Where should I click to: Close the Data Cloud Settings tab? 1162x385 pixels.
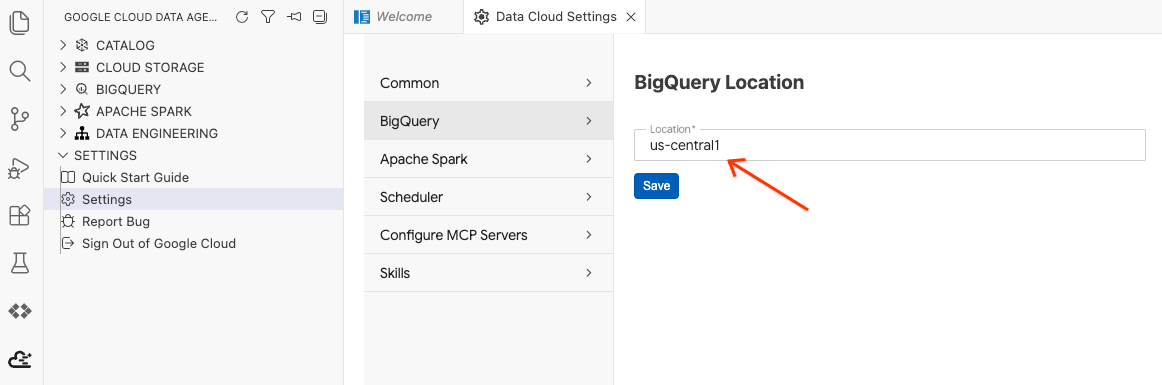(631, 17)
